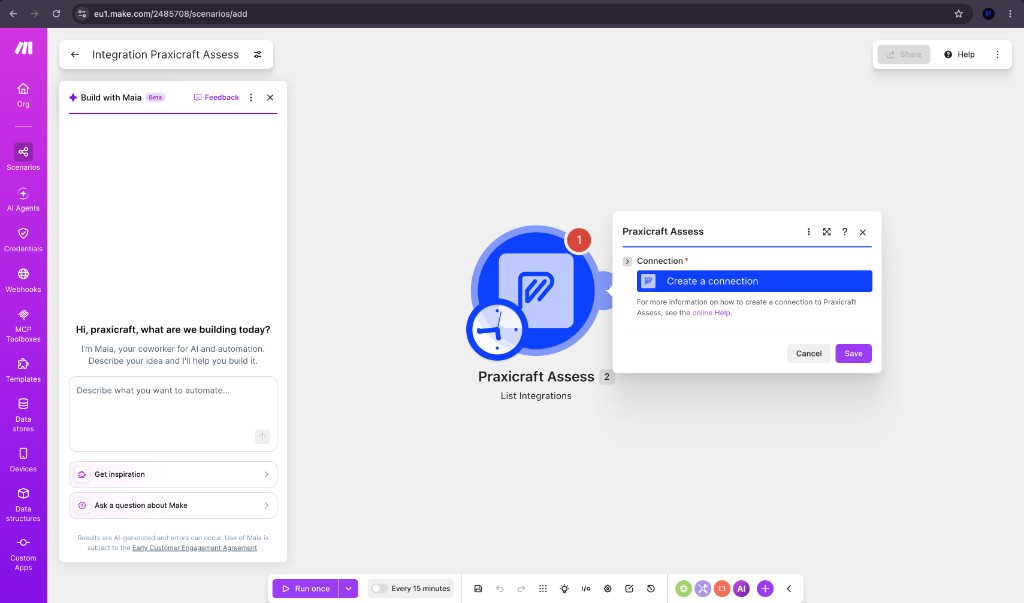Open the AI favorites icon
The height and width of the screenshot is (603, 1024).
pyautogui.click(x=741, y=589)
